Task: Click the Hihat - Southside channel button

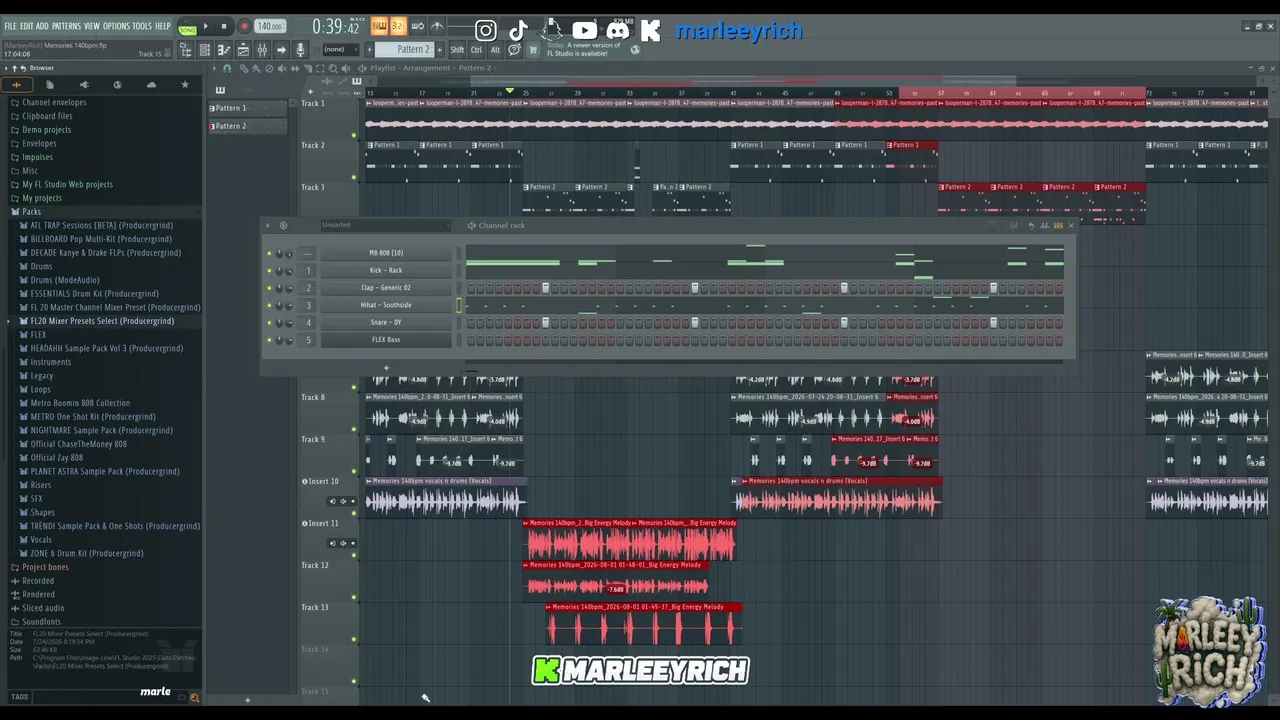Action: coord(386,305)
